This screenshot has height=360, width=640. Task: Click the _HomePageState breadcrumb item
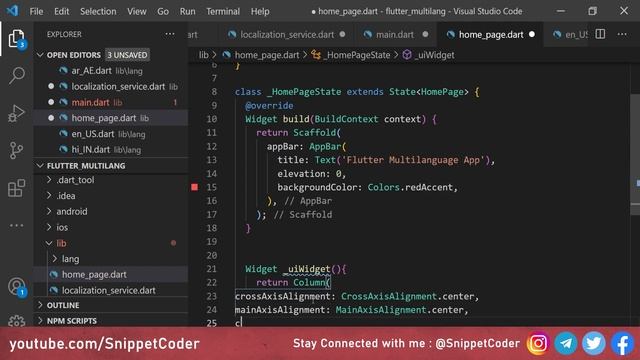351,55
